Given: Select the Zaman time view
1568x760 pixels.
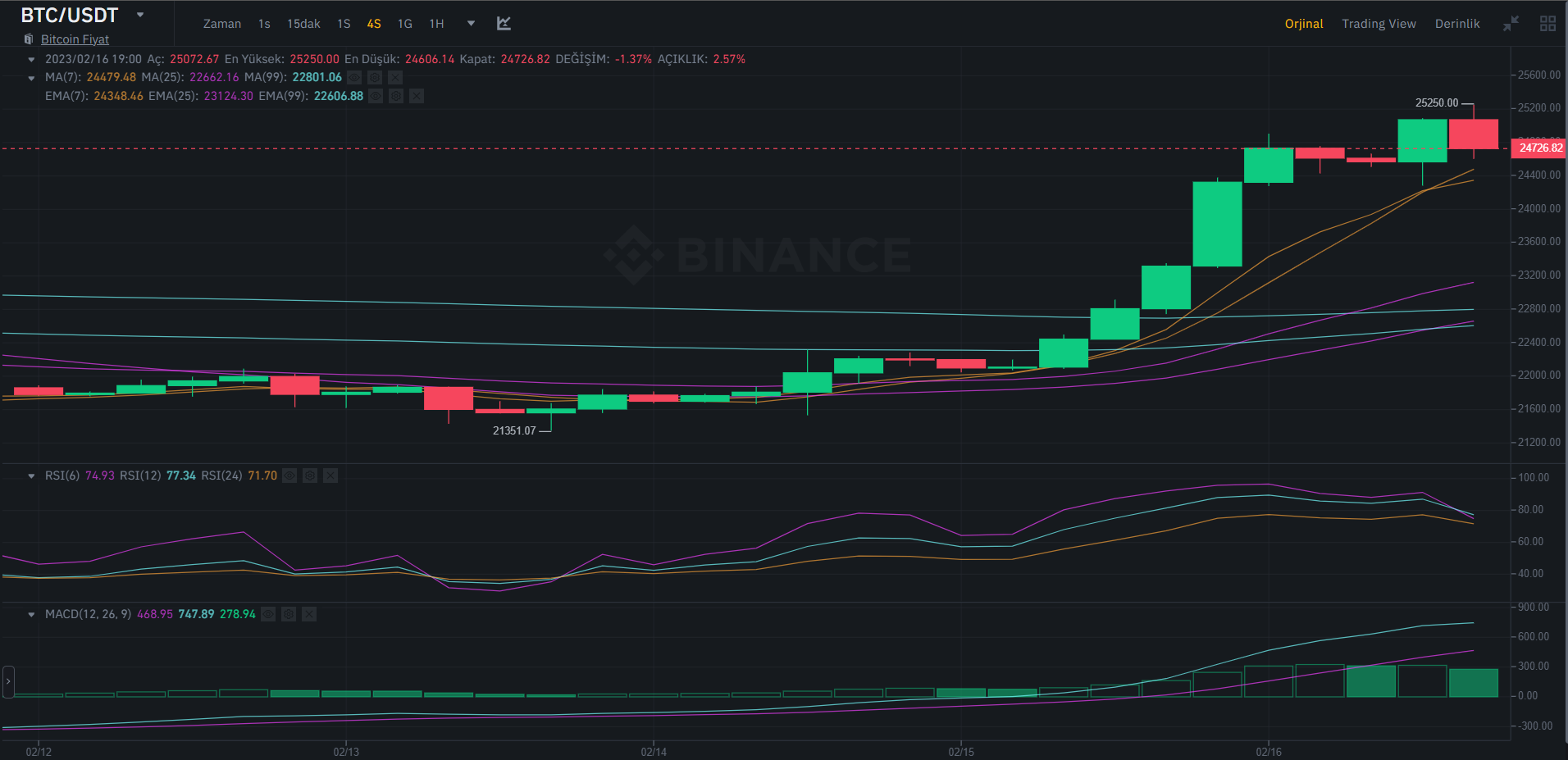Looking at the screenshot, I should [222, 24].
